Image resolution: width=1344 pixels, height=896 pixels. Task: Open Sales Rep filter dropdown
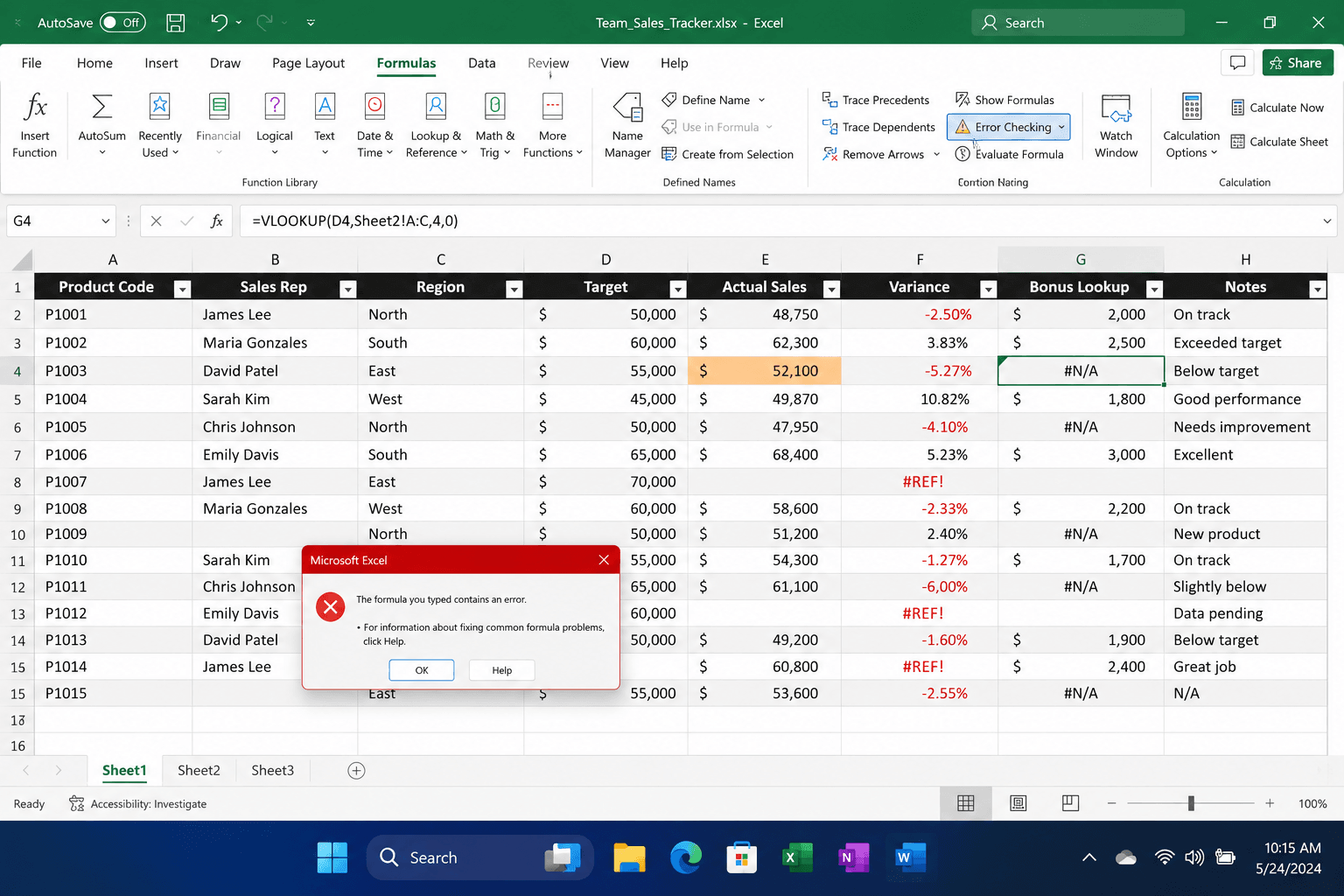coord(347,290)
